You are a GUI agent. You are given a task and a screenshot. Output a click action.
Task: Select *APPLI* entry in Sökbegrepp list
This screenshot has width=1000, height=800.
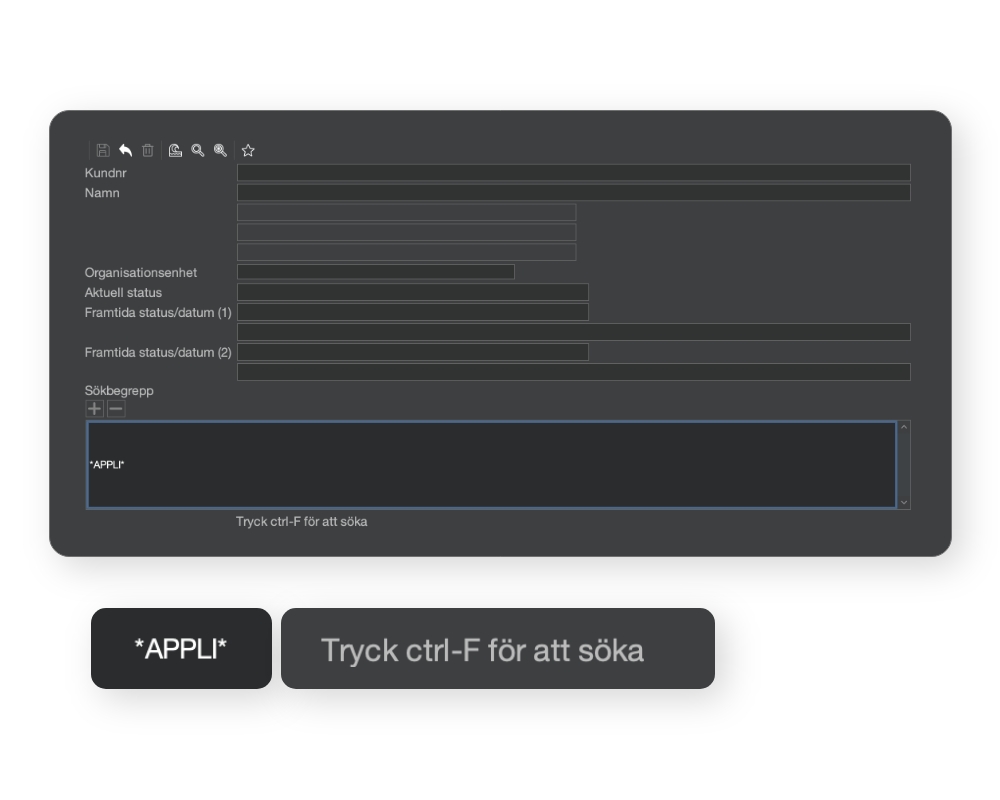(107, 464)
